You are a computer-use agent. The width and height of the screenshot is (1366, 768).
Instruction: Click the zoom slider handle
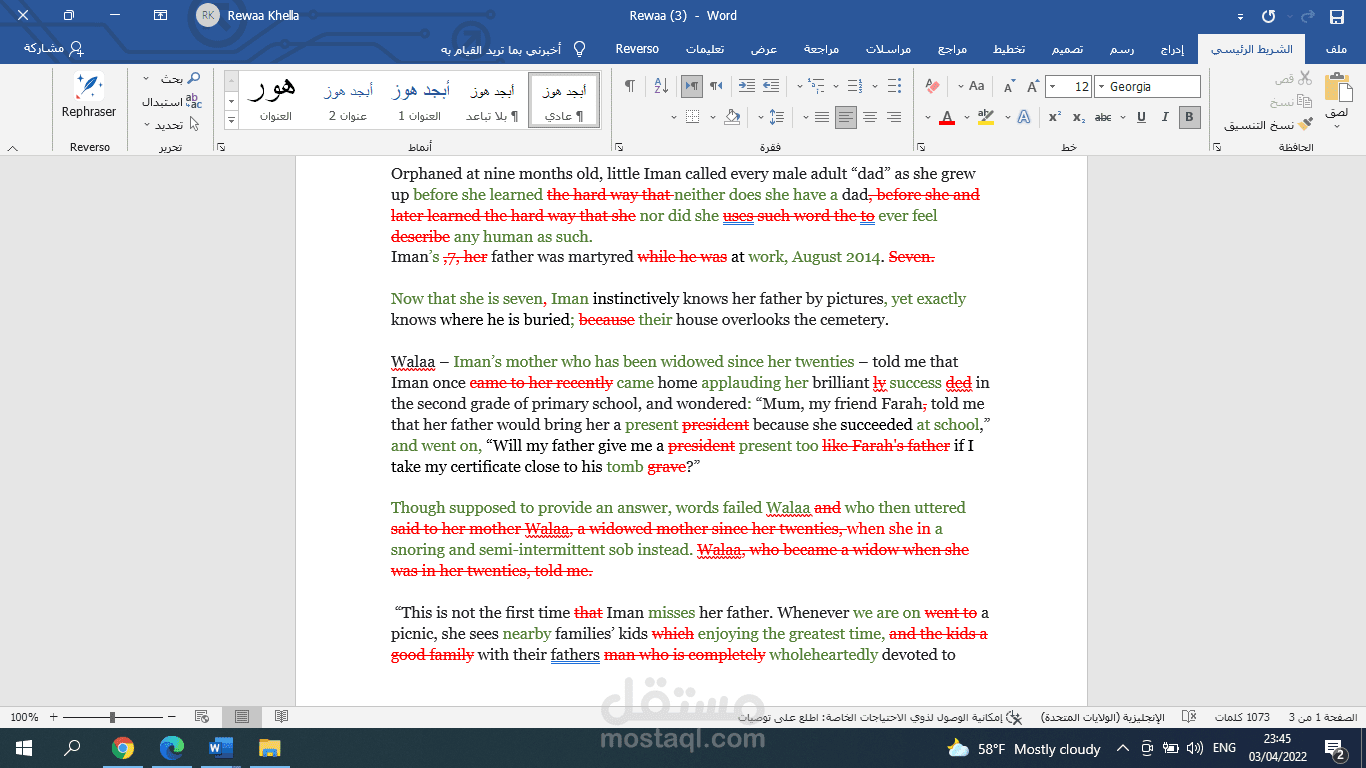tap(112, 717)
